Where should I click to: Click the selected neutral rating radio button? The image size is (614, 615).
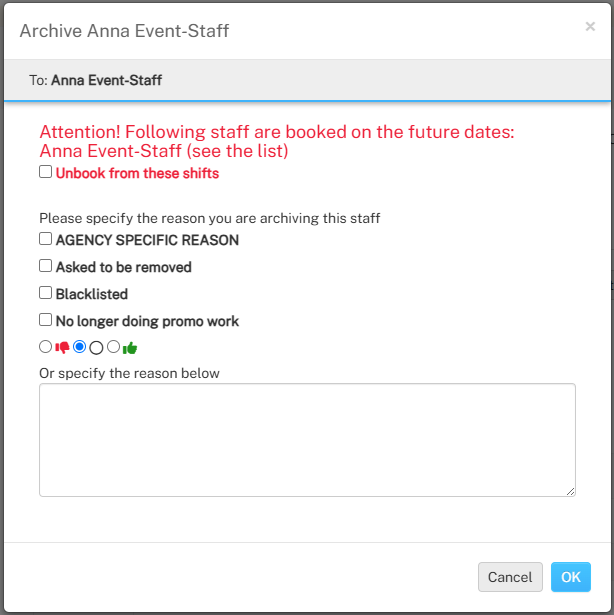click(80, 347)
